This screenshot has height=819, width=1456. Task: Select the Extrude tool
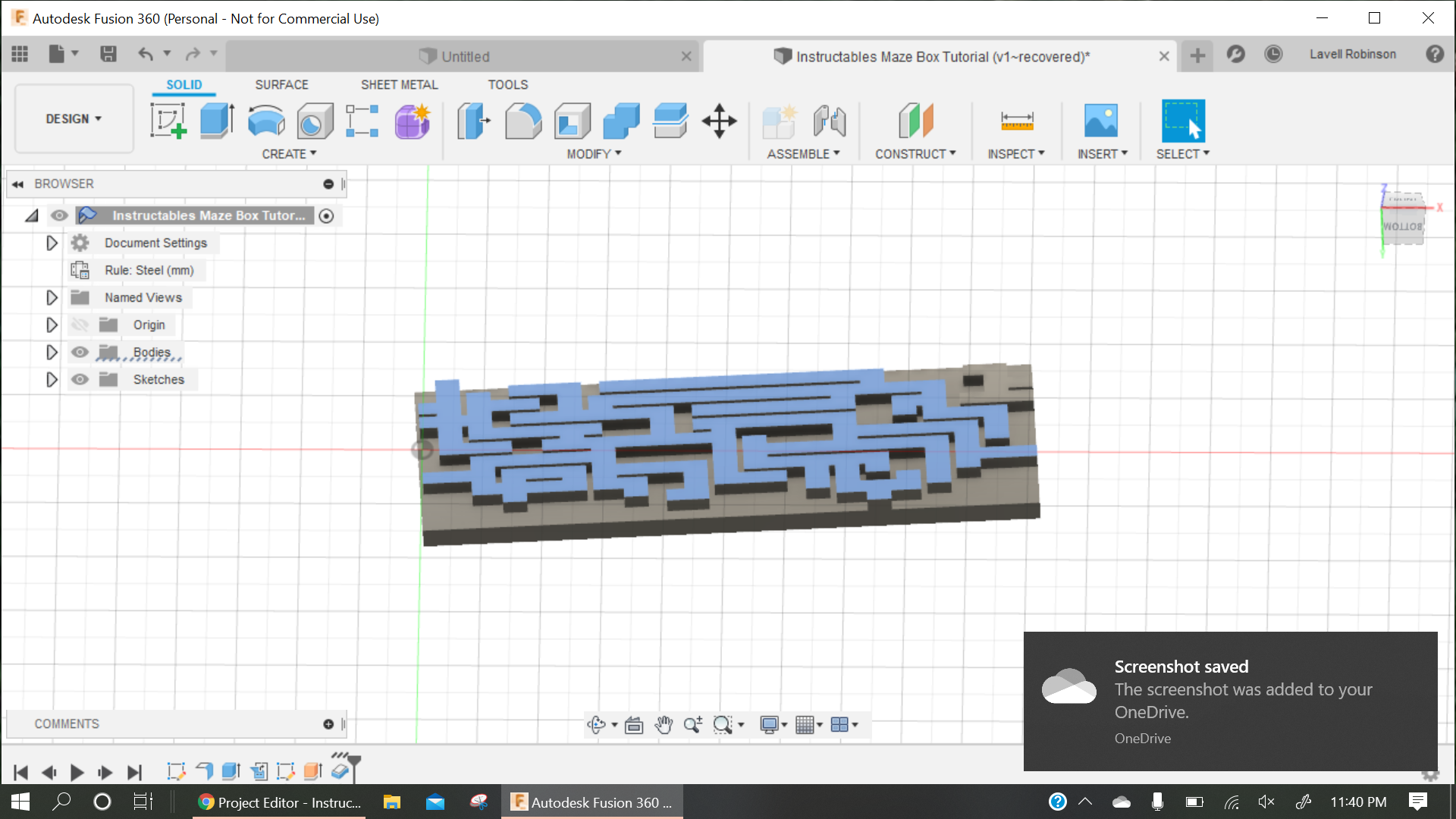coord(217,121)
